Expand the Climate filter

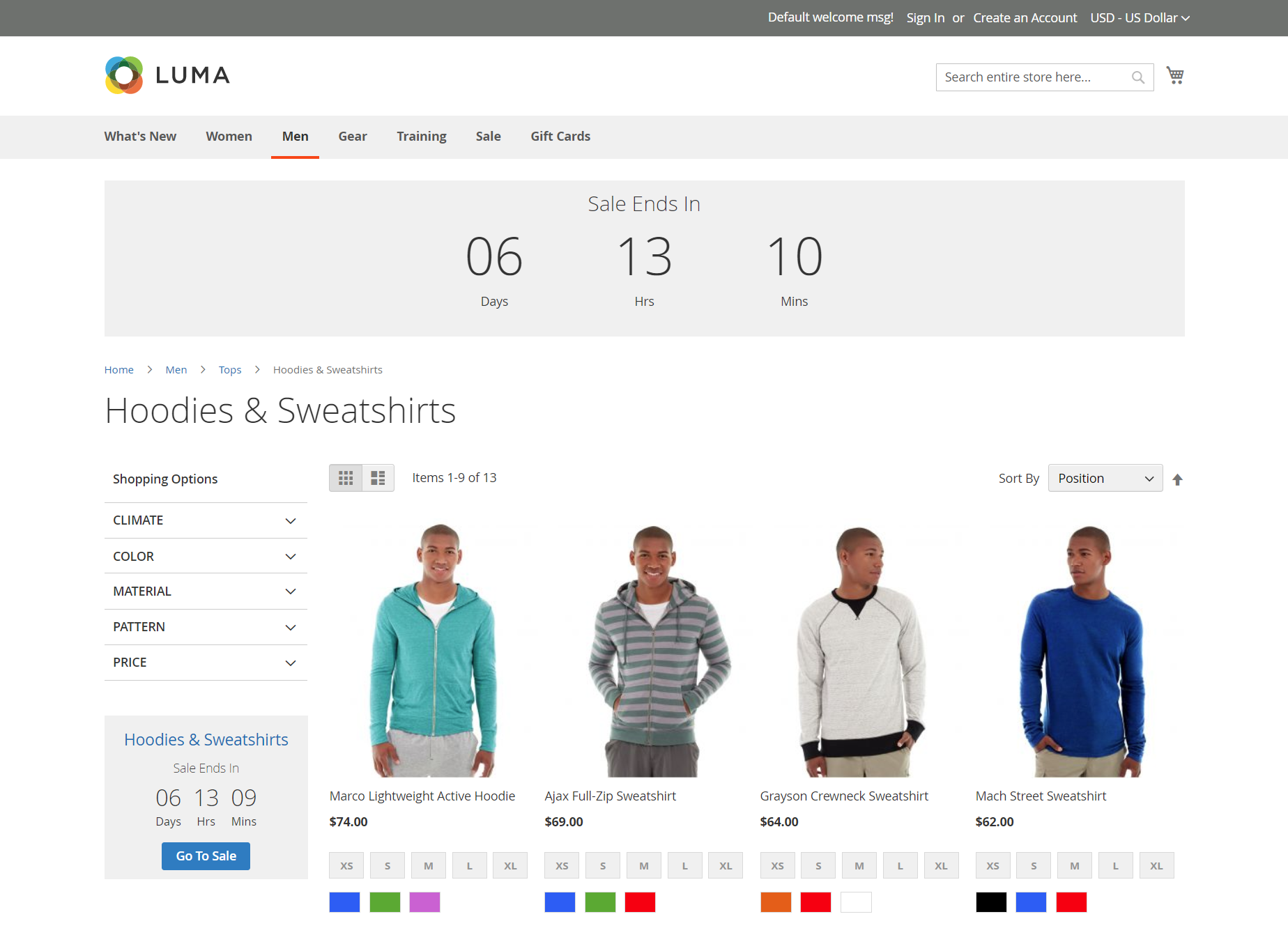click(206, 520)
